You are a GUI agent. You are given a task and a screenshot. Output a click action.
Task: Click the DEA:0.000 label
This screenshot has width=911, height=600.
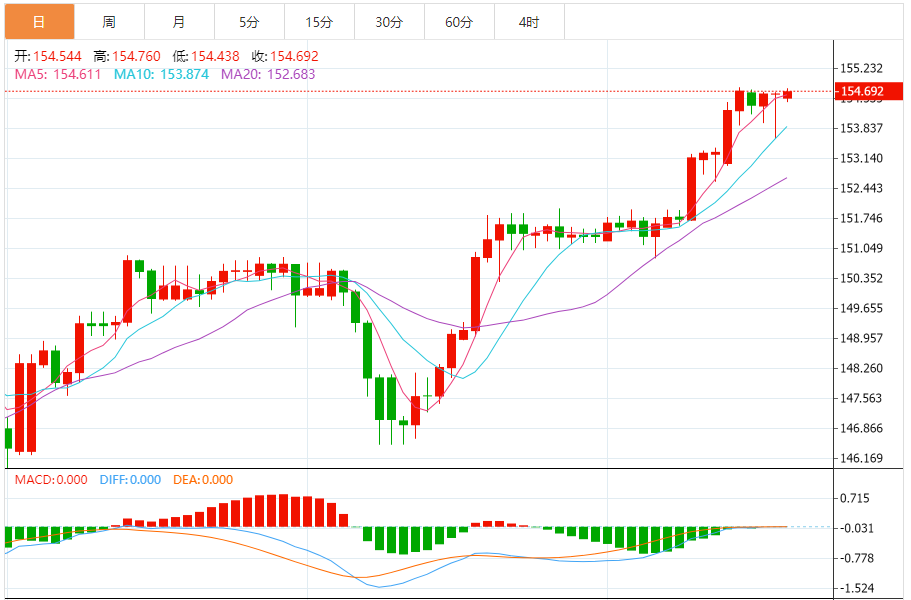pyautogui.click(x=203, y=480)
